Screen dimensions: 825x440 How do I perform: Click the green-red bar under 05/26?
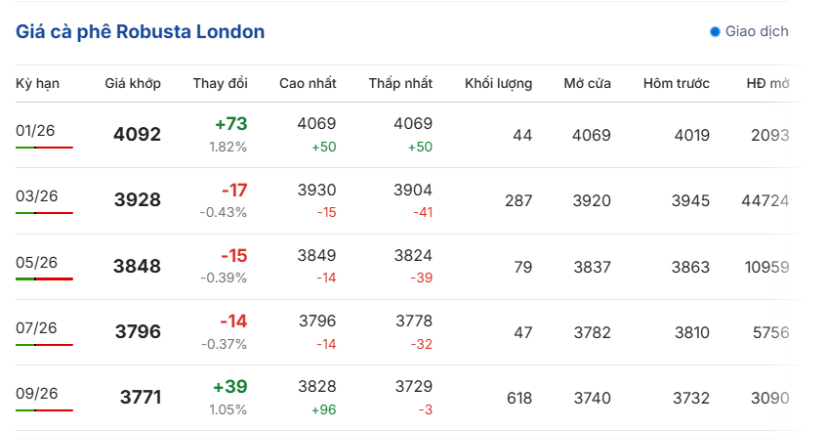click(44, 278)
